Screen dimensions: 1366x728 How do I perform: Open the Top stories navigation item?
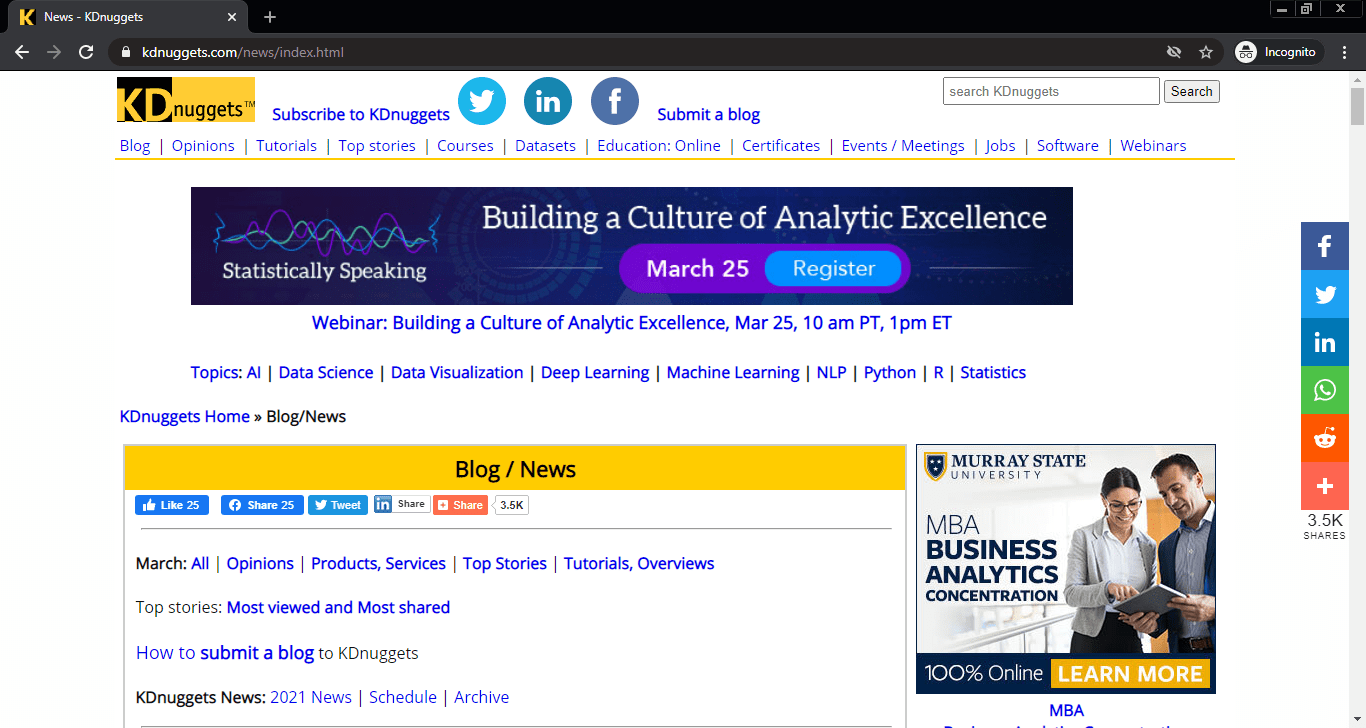click(377, 145)
